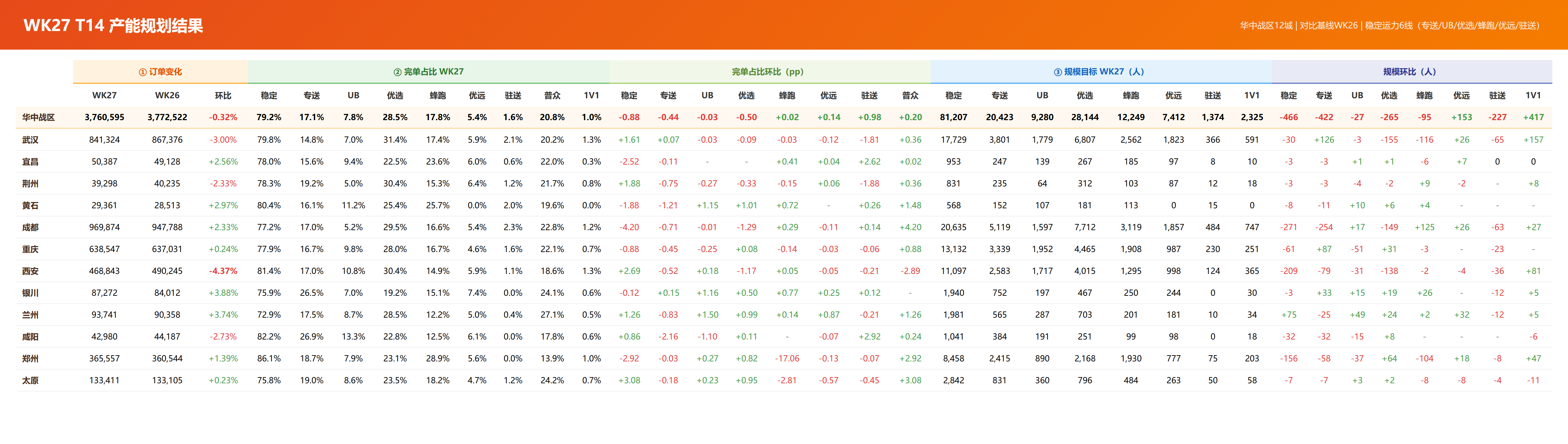This screenshot has height=444, width=1568.
Task: Select the "② 完单占比 WK27" group header
Action: 429,72
